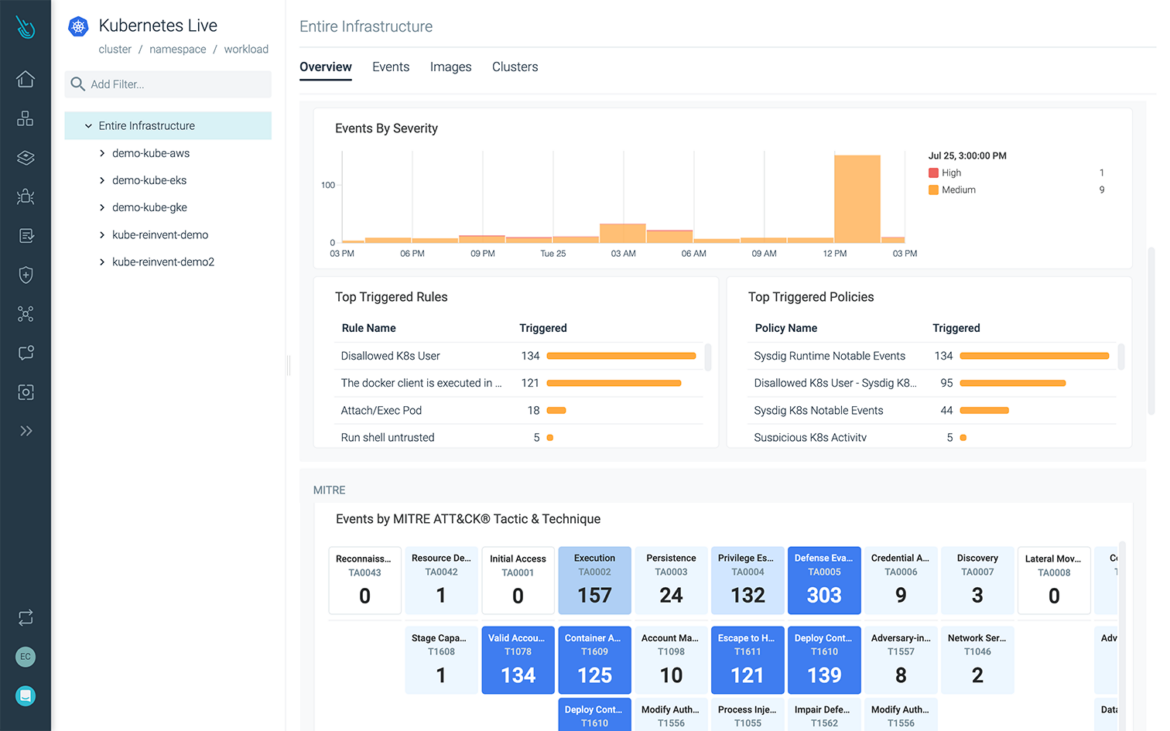Open the speech bubble record sidebar icon
The image size is (1170, 731).
pos(25,353)
